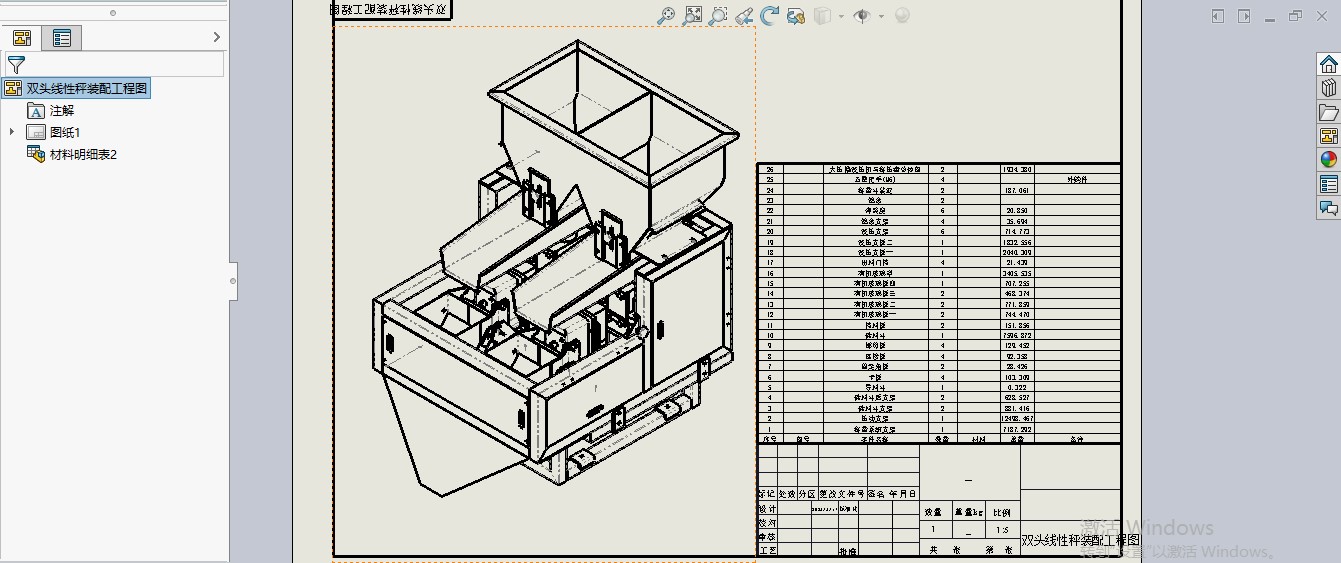Click the 注解 annotation folder icon
This screenshot has height=563, width=1341.
(36, 110)
